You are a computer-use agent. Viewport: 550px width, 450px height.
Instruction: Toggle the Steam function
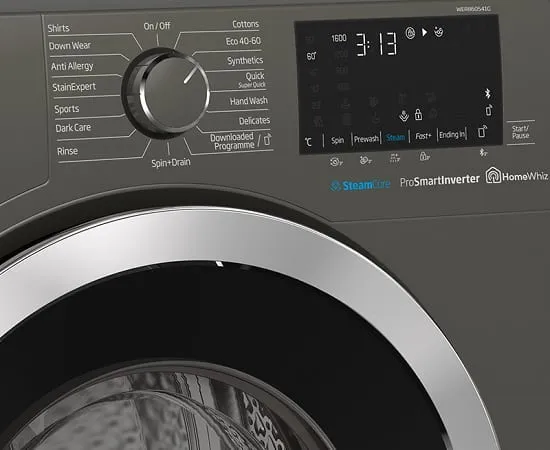click(x=395, y=137)
